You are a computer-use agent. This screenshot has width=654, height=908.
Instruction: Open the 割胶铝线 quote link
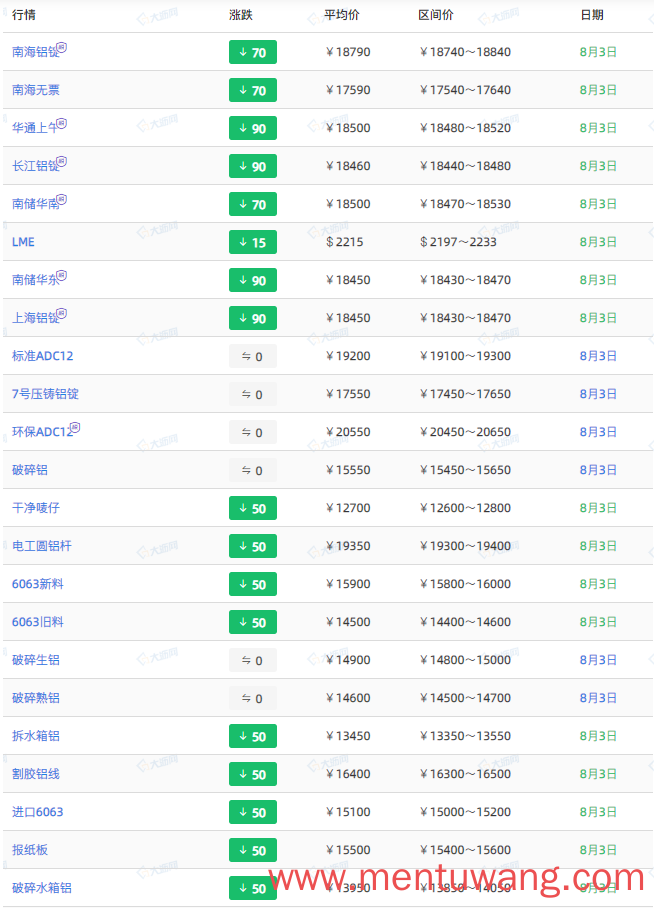[x=36, y=774]
